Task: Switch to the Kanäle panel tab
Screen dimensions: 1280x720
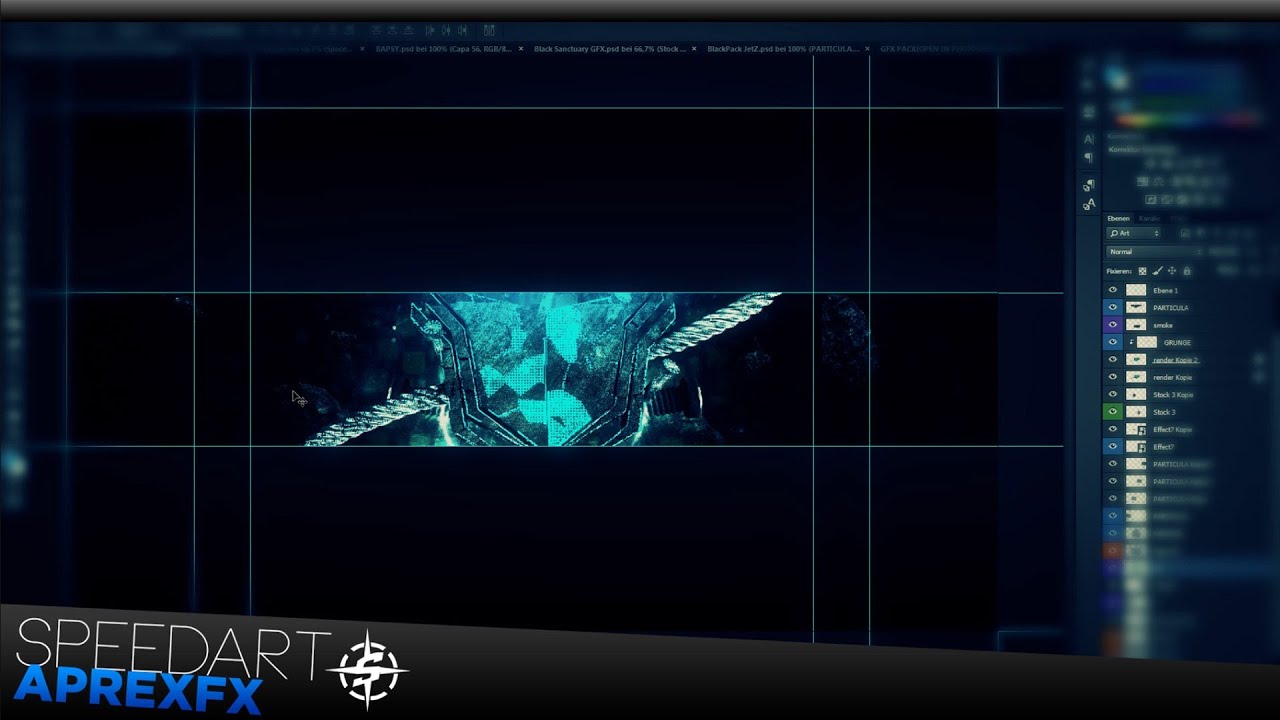Action: 1149,218
